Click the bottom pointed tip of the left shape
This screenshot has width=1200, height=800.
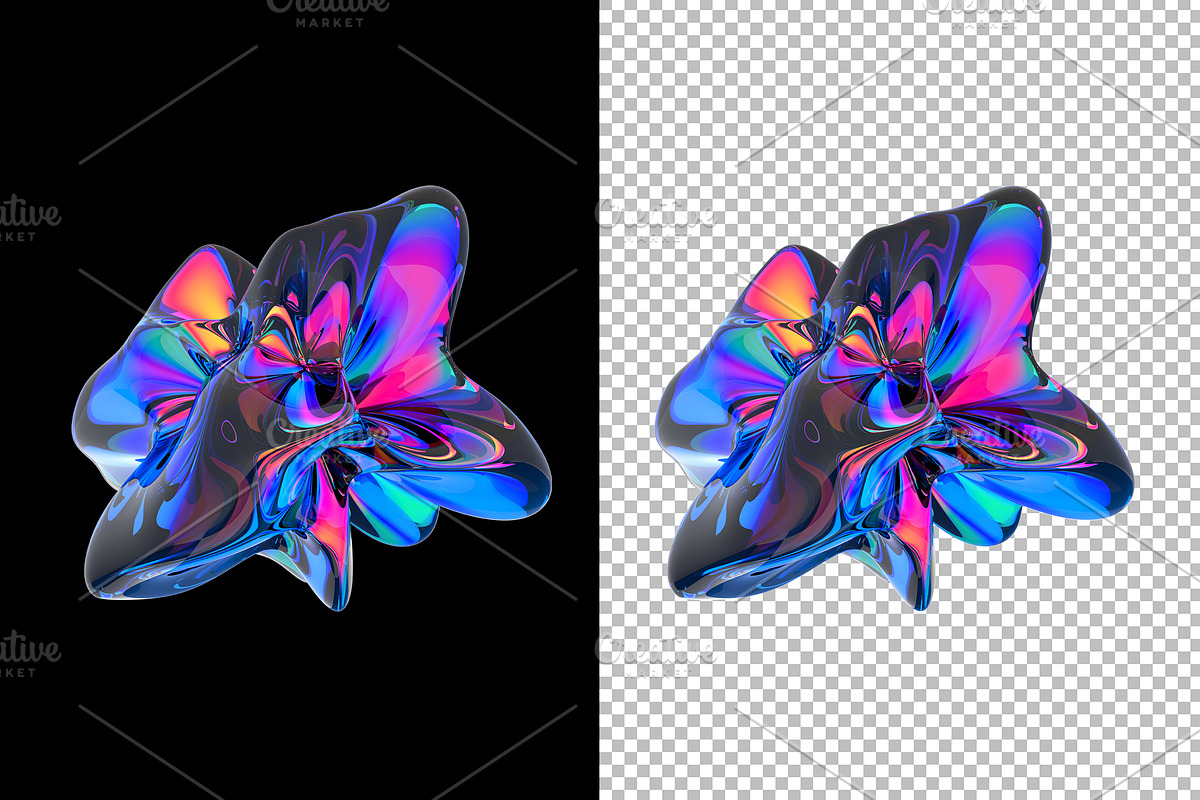340,597
